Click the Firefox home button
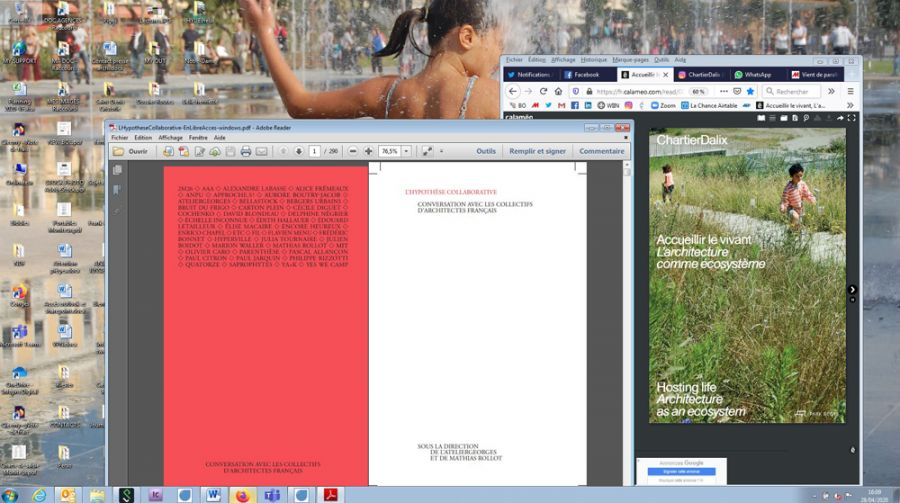The image size is (900, 503). pos(558,91)
